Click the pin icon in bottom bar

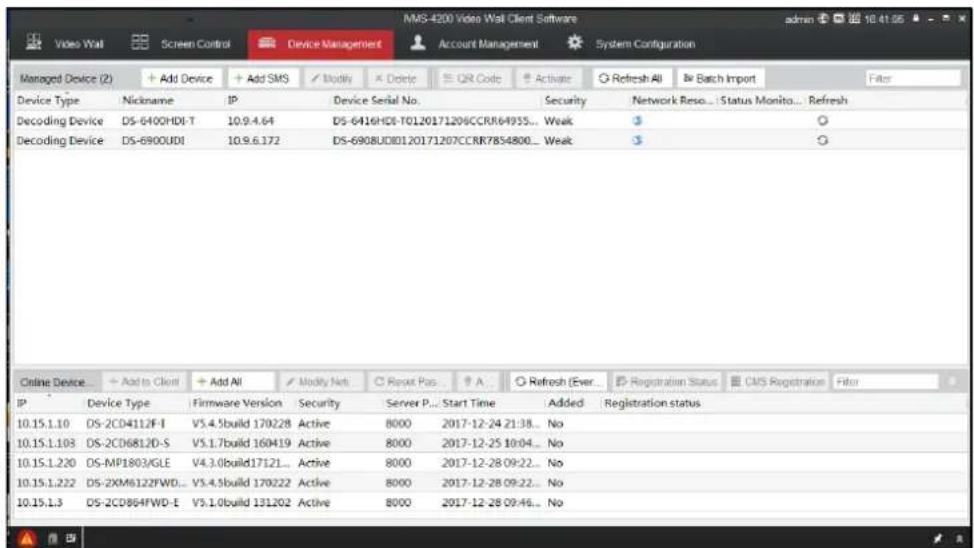[x=937, y=539]
